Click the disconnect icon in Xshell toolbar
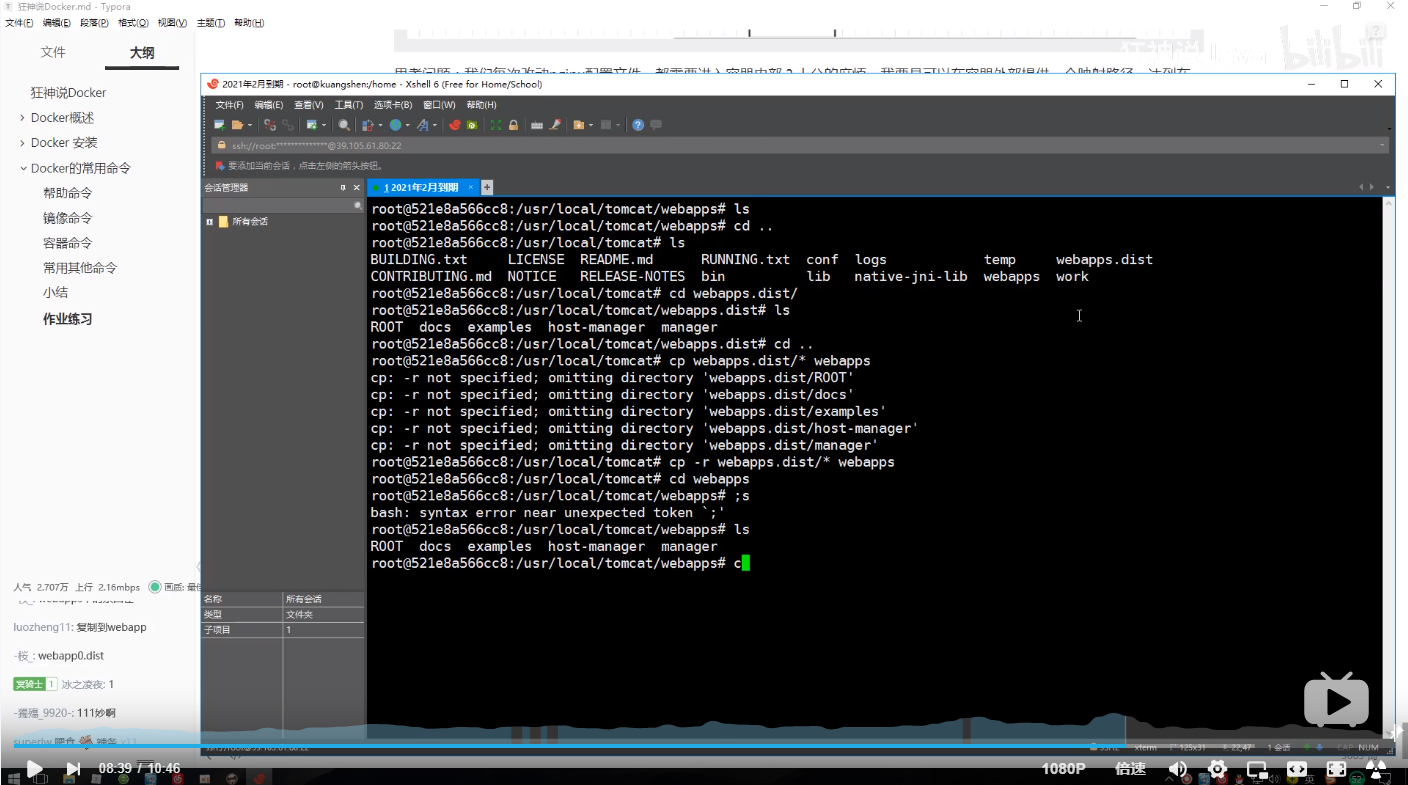Viewport: 1408px width, 785px height. [x=270, y=125]
